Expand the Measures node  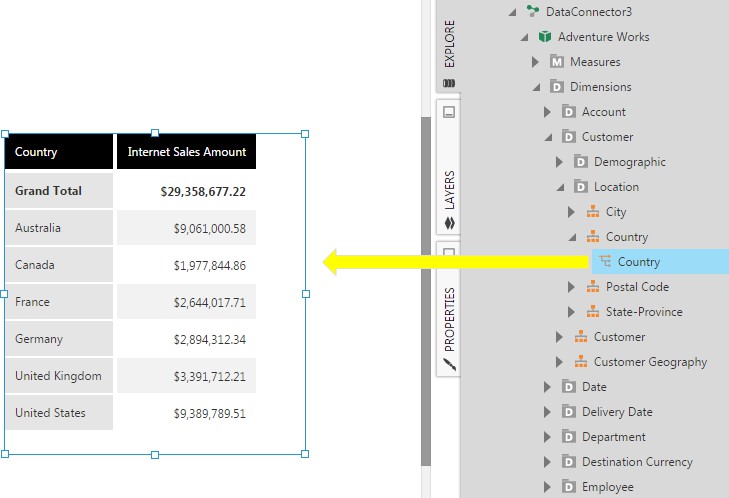[x=535, y=61]
